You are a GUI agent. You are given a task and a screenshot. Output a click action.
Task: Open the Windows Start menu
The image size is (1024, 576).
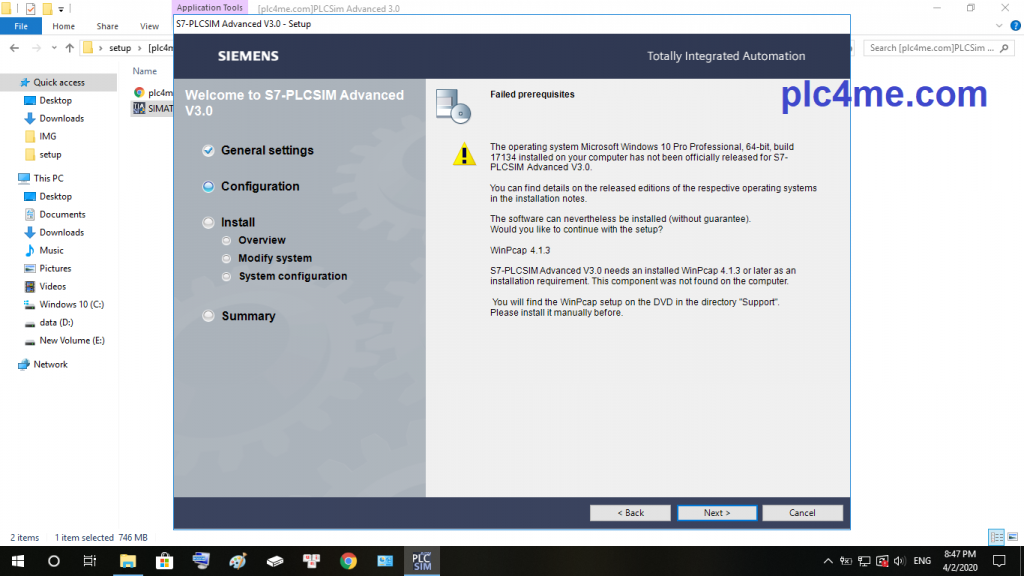click(x=17, y=561)
